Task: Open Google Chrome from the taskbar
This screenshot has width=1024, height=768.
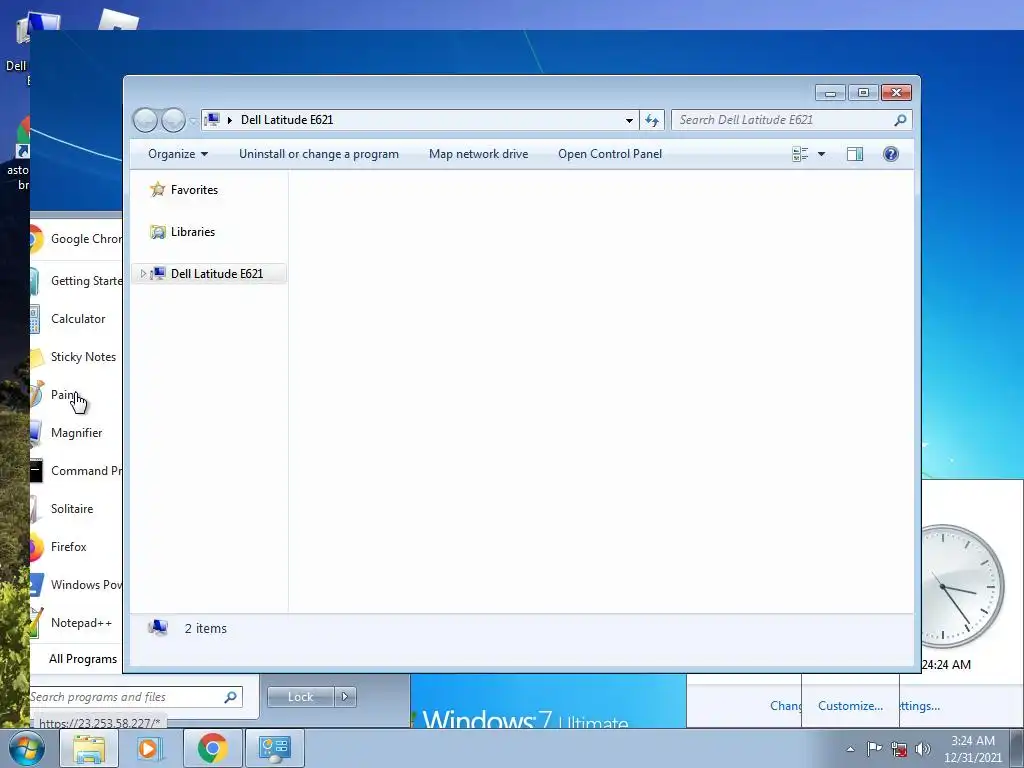Action: pyautogui.click(x=212, y=748)
